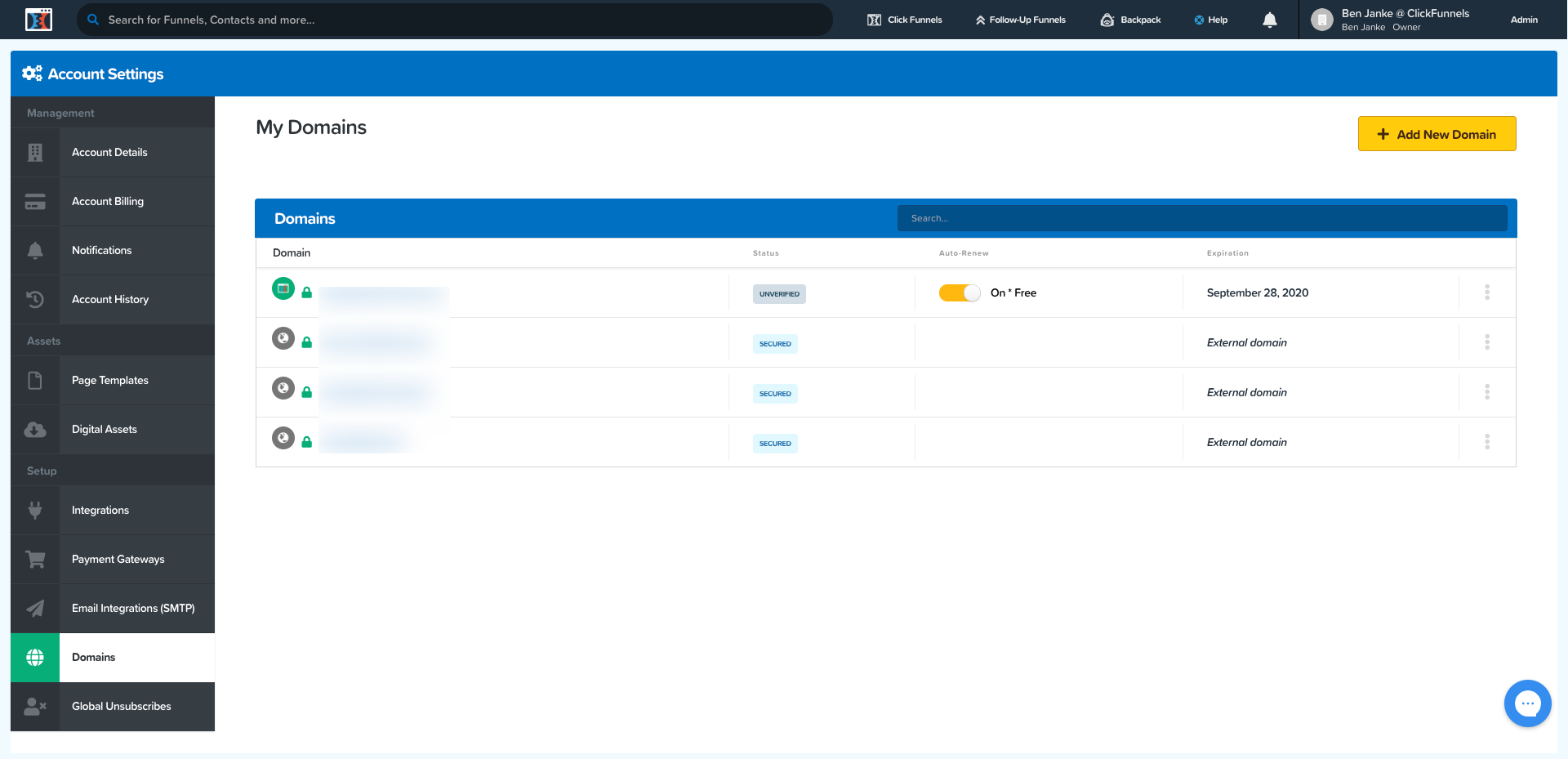This screenshot has height=759, width=1568.
Task: Toggle Auto-Renew switch off
Action: (959, 293)
